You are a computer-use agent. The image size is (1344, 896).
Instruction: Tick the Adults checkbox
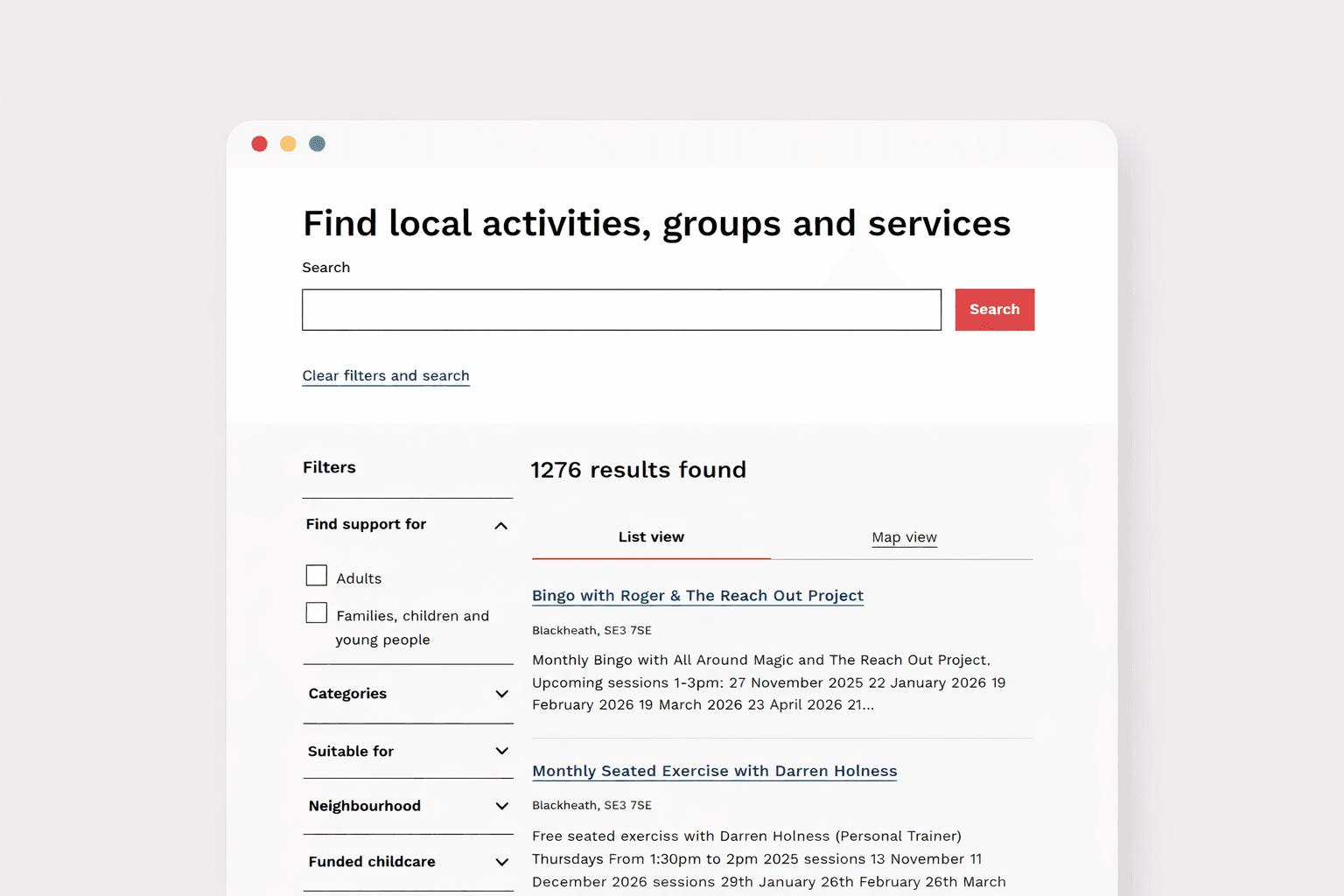(x=317, y=576)
